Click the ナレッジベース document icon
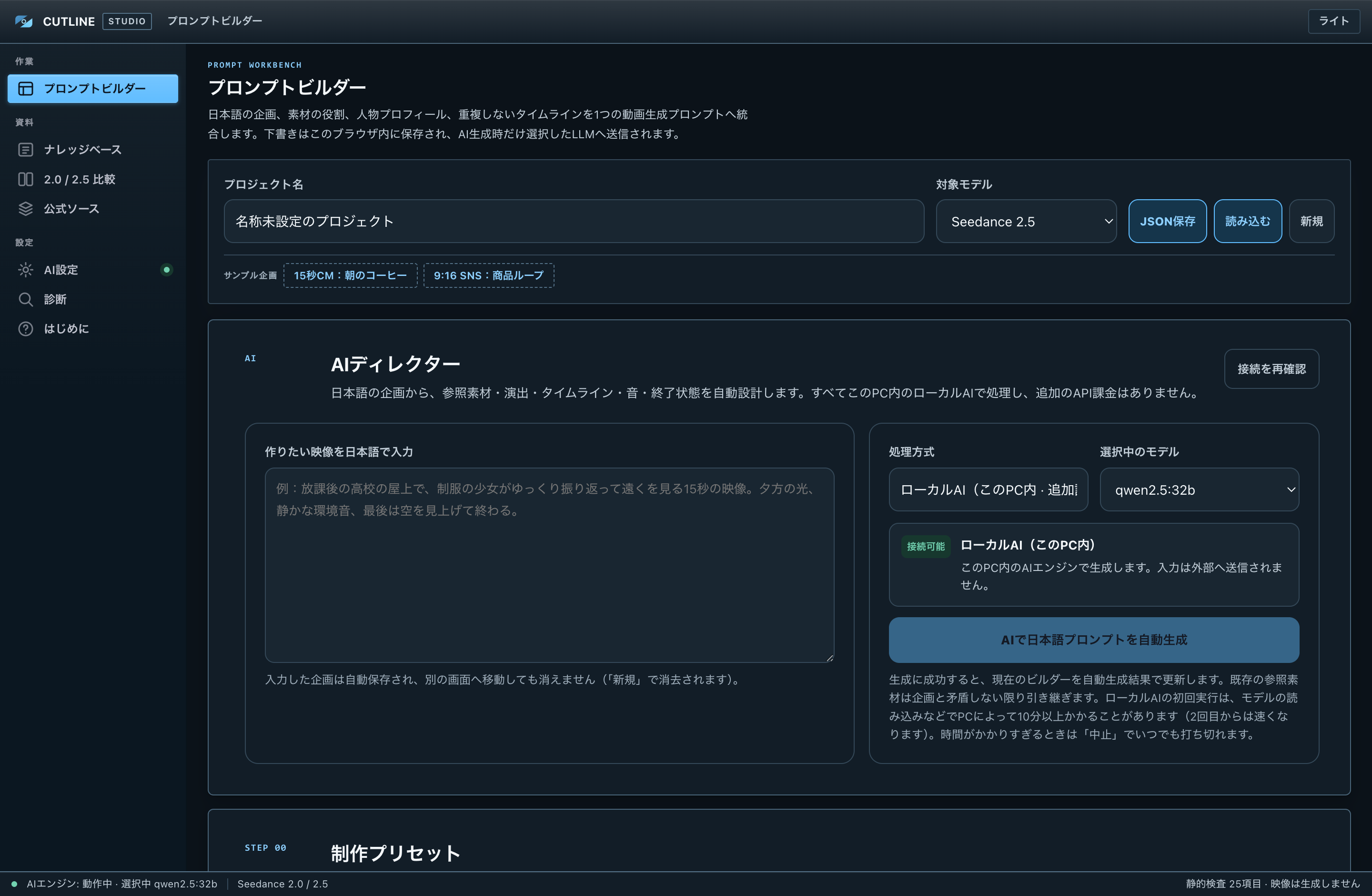 25,149
